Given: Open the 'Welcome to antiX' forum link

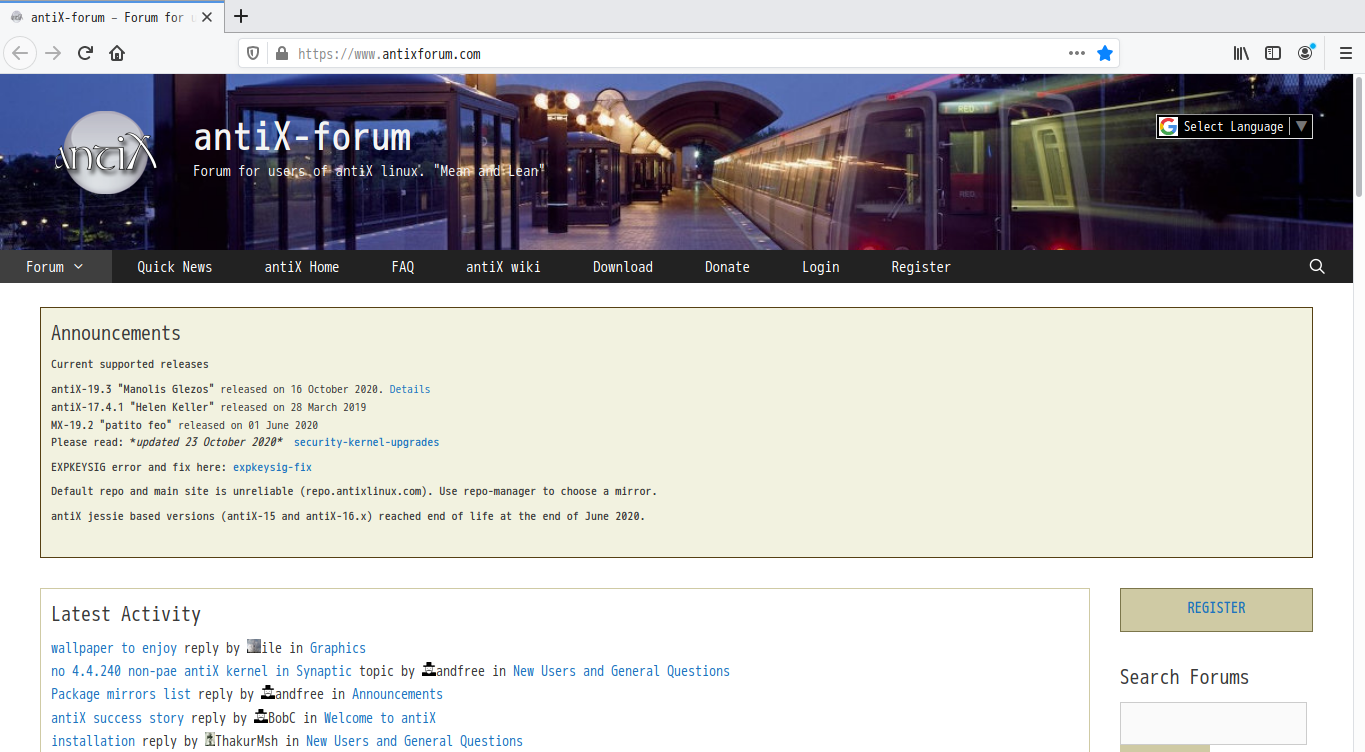Looking at the screenshot, I should tap(380, 718).
